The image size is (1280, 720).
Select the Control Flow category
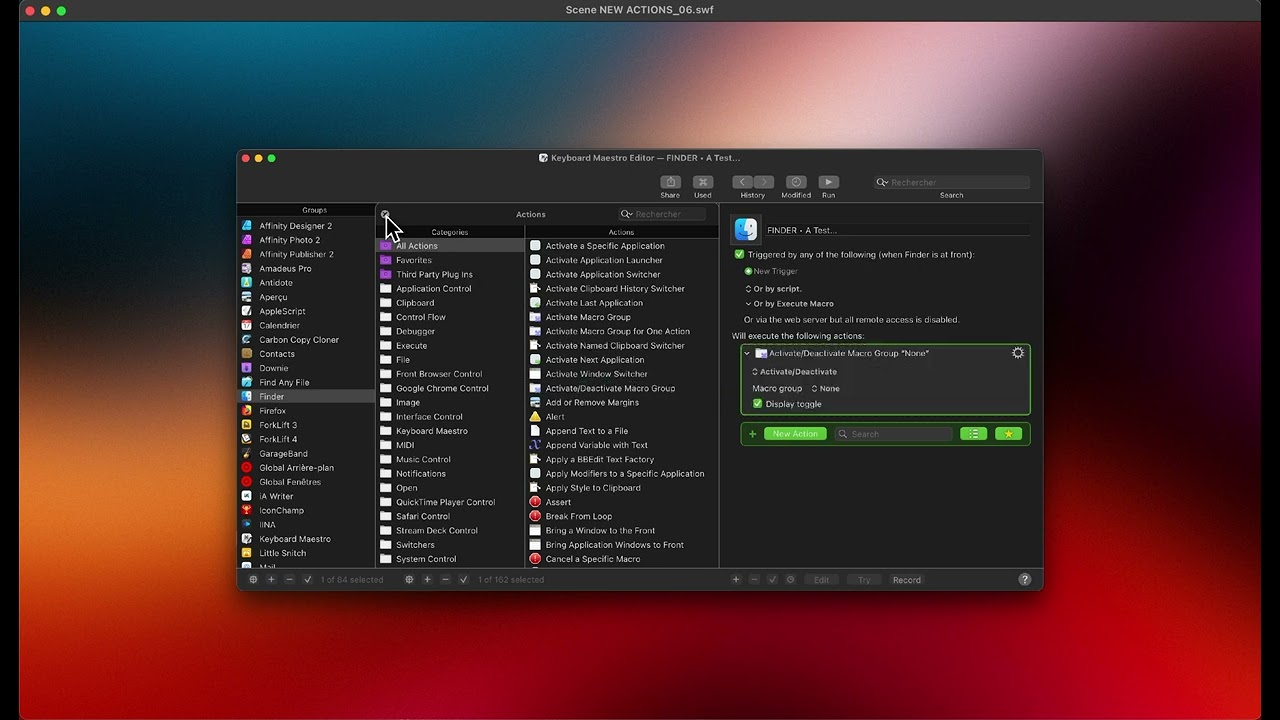point(451,317)
